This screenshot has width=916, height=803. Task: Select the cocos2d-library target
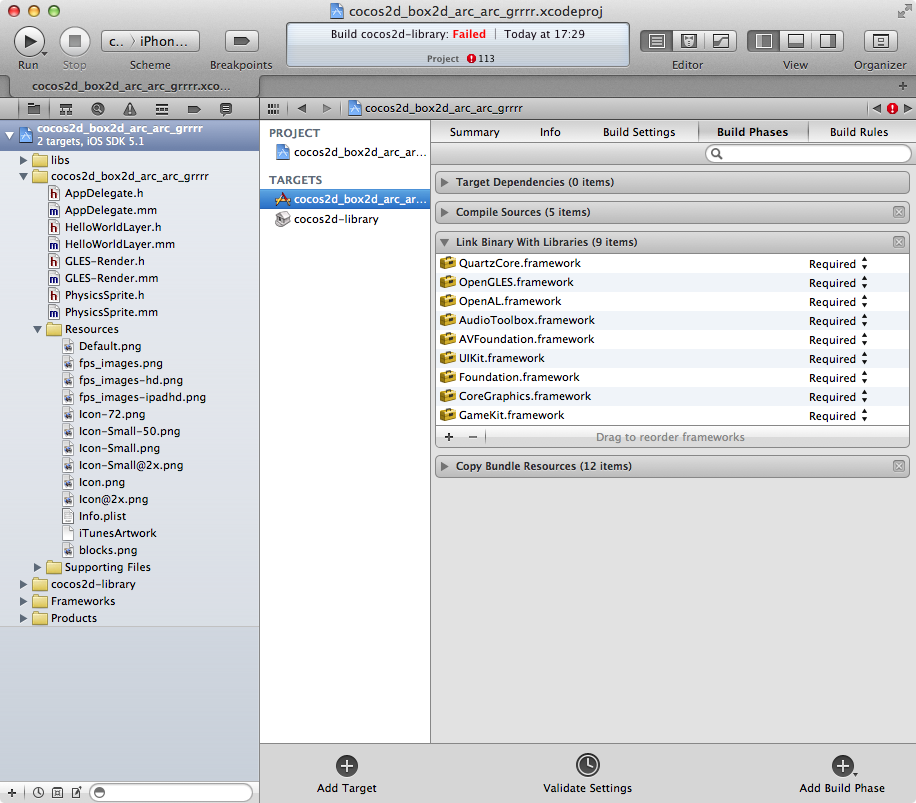point(345,219)
